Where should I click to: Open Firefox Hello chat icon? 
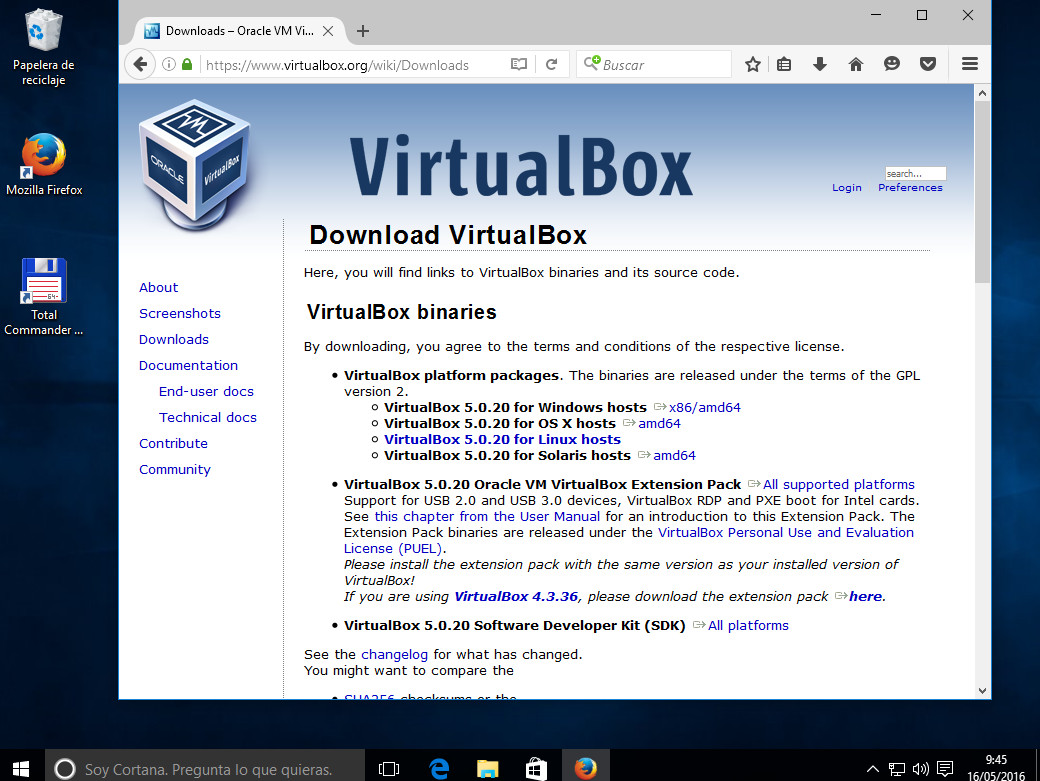tap(892, 64)
